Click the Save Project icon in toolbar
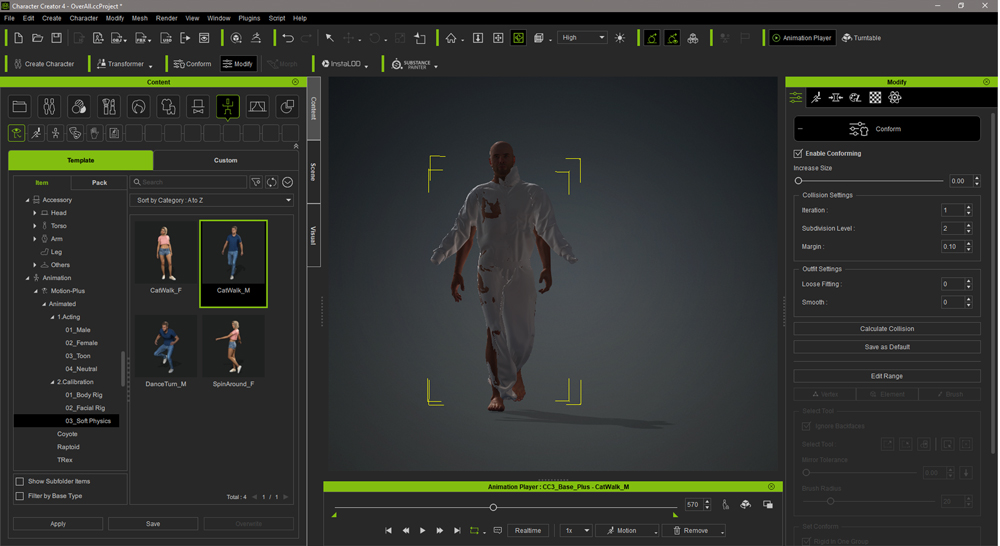 click(x=56, y=38)
